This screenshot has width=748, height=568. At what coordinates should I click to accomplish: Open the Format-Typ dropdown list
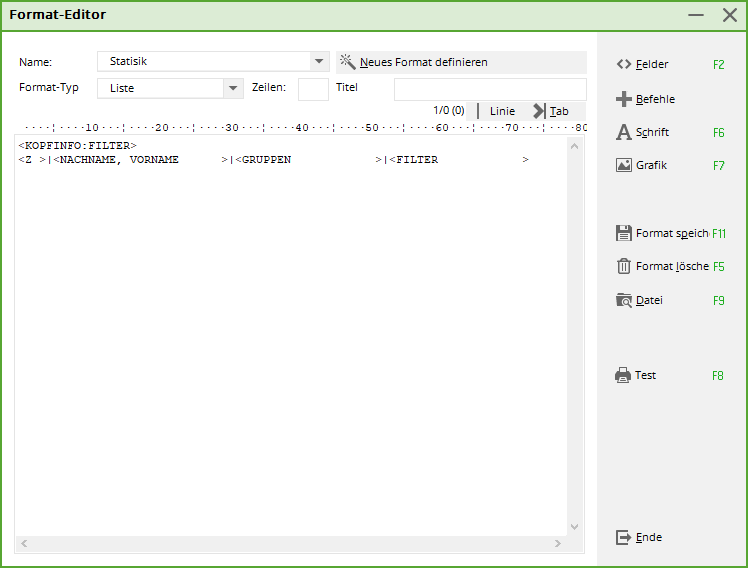point(234,88)
